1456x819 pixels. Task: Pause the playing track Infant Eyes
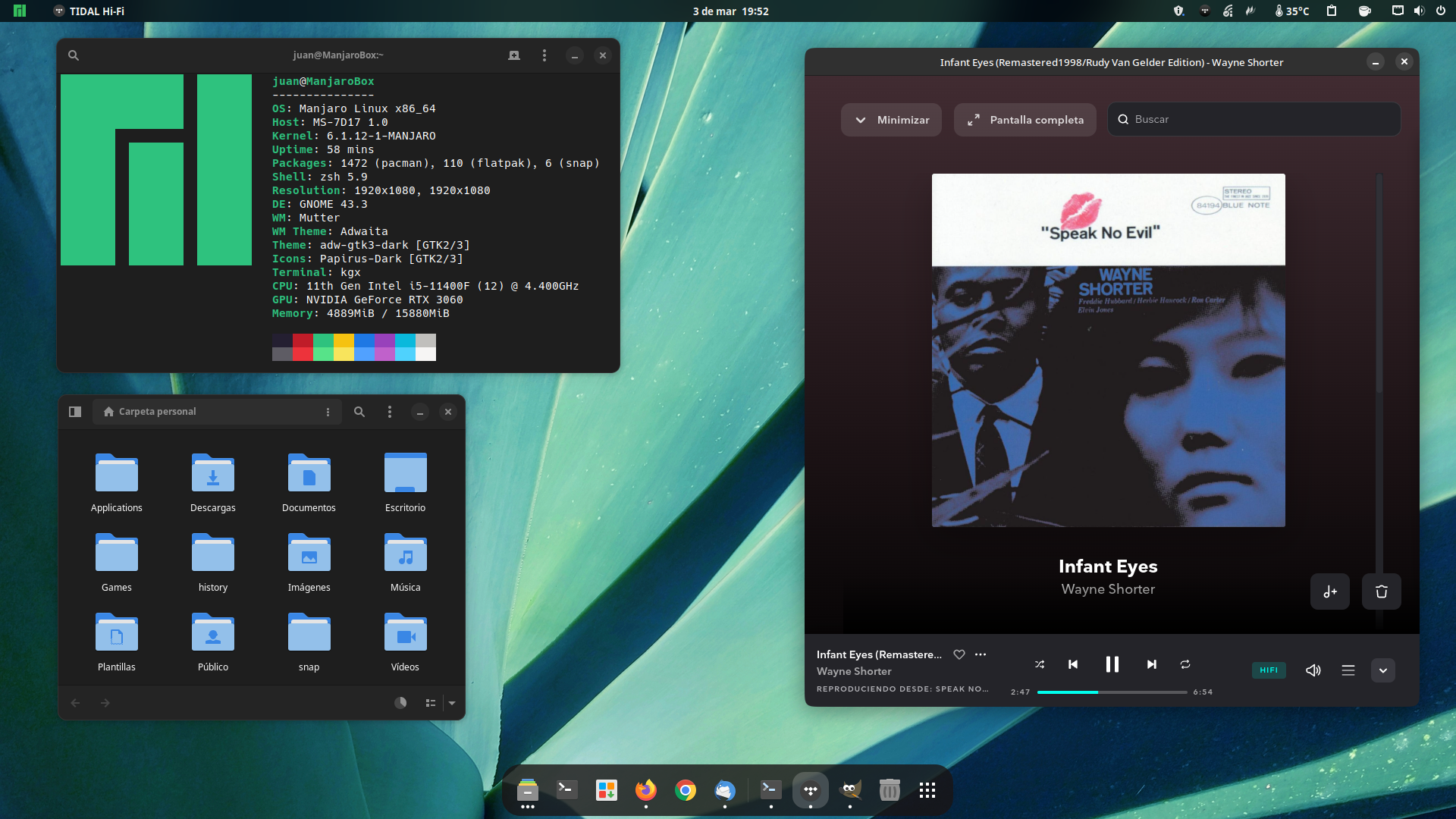pyautogui.click(x=1112, y=664)
